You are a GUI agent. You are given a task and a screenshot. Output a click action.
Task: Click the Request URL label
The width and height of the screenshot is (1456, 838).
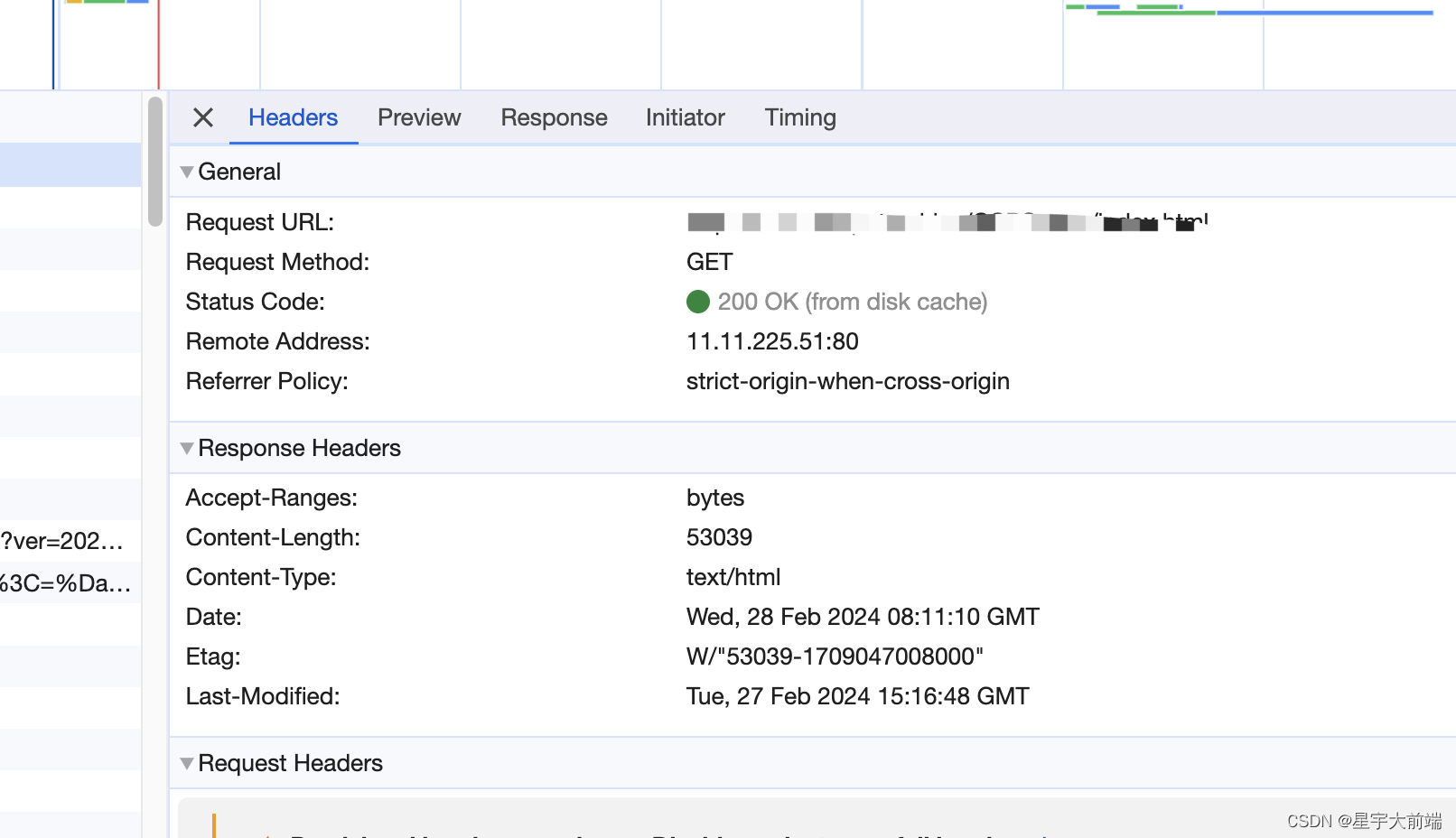pyautogui.click(x=260, y=222)
